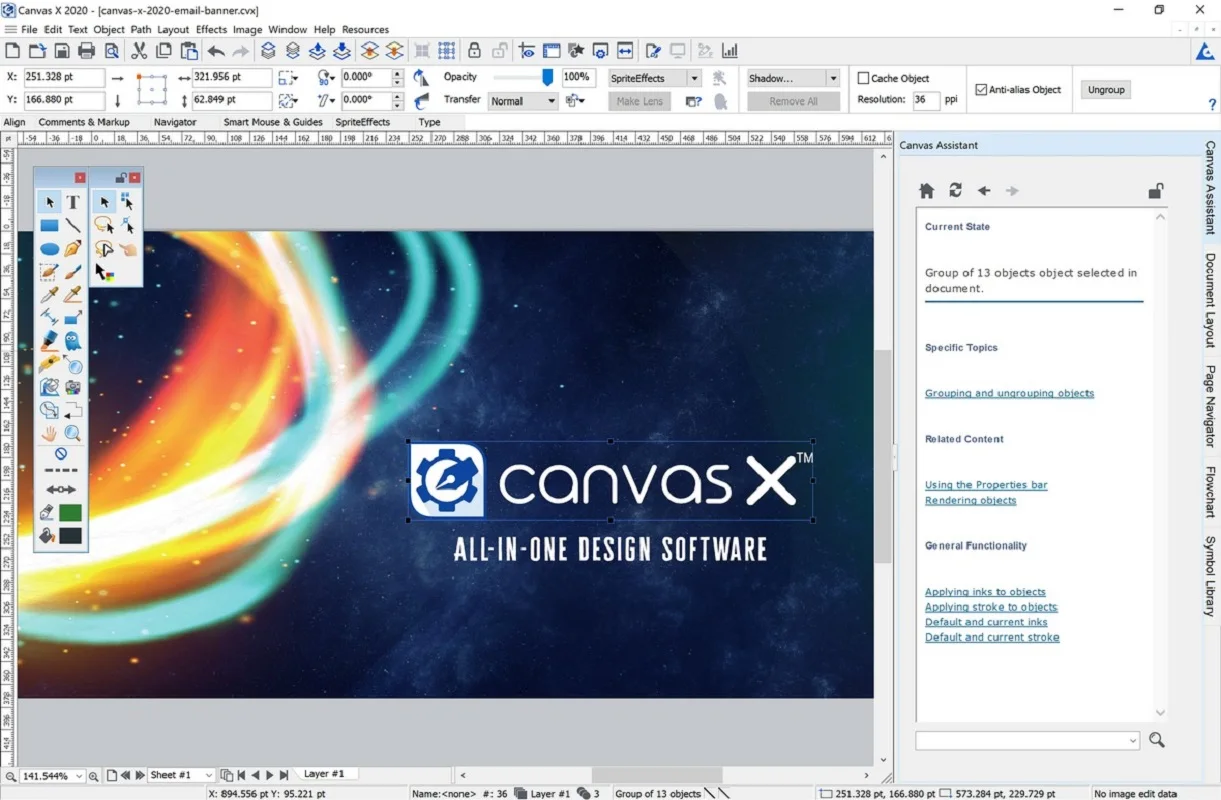Click the Paste clipboard icon
Viewport: 1221px width, 800px height.
(188, 51)
